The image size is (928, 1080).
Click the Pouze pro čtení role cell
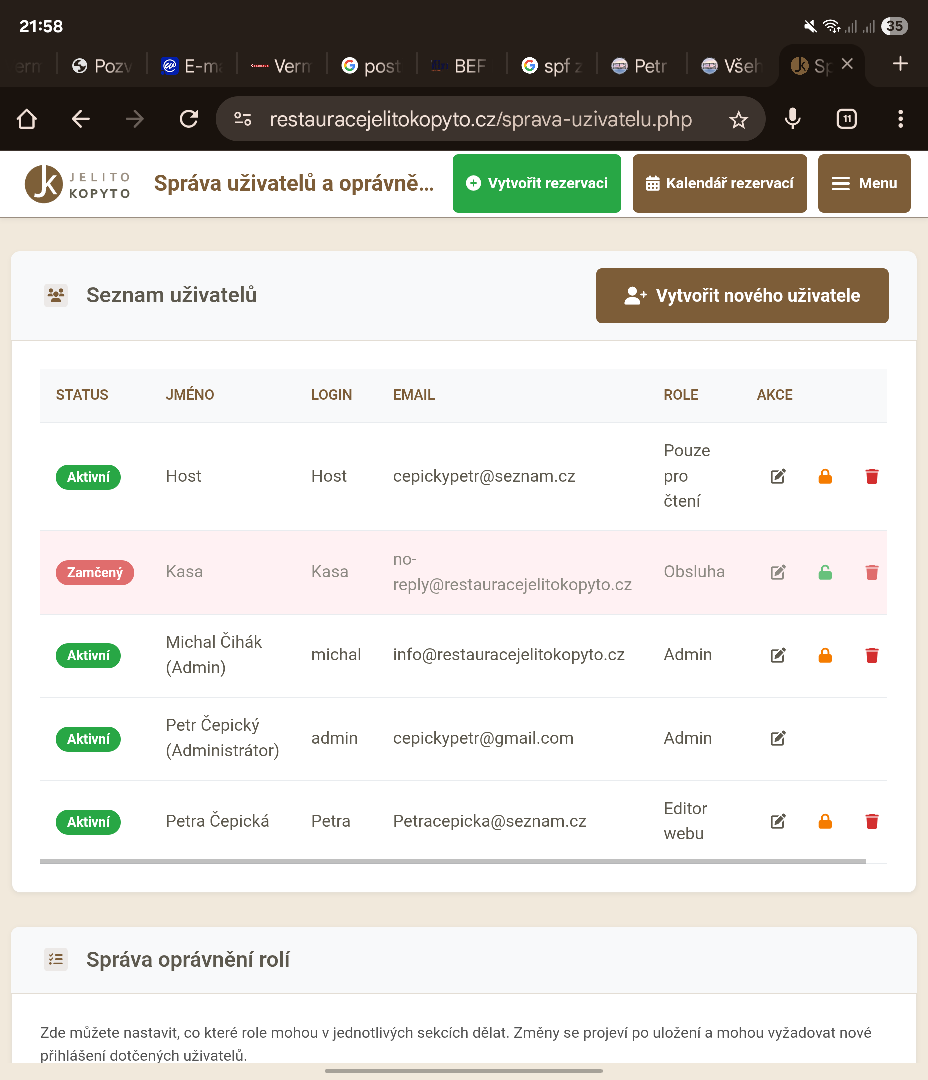pyautogui.click(x=687, y=476)
